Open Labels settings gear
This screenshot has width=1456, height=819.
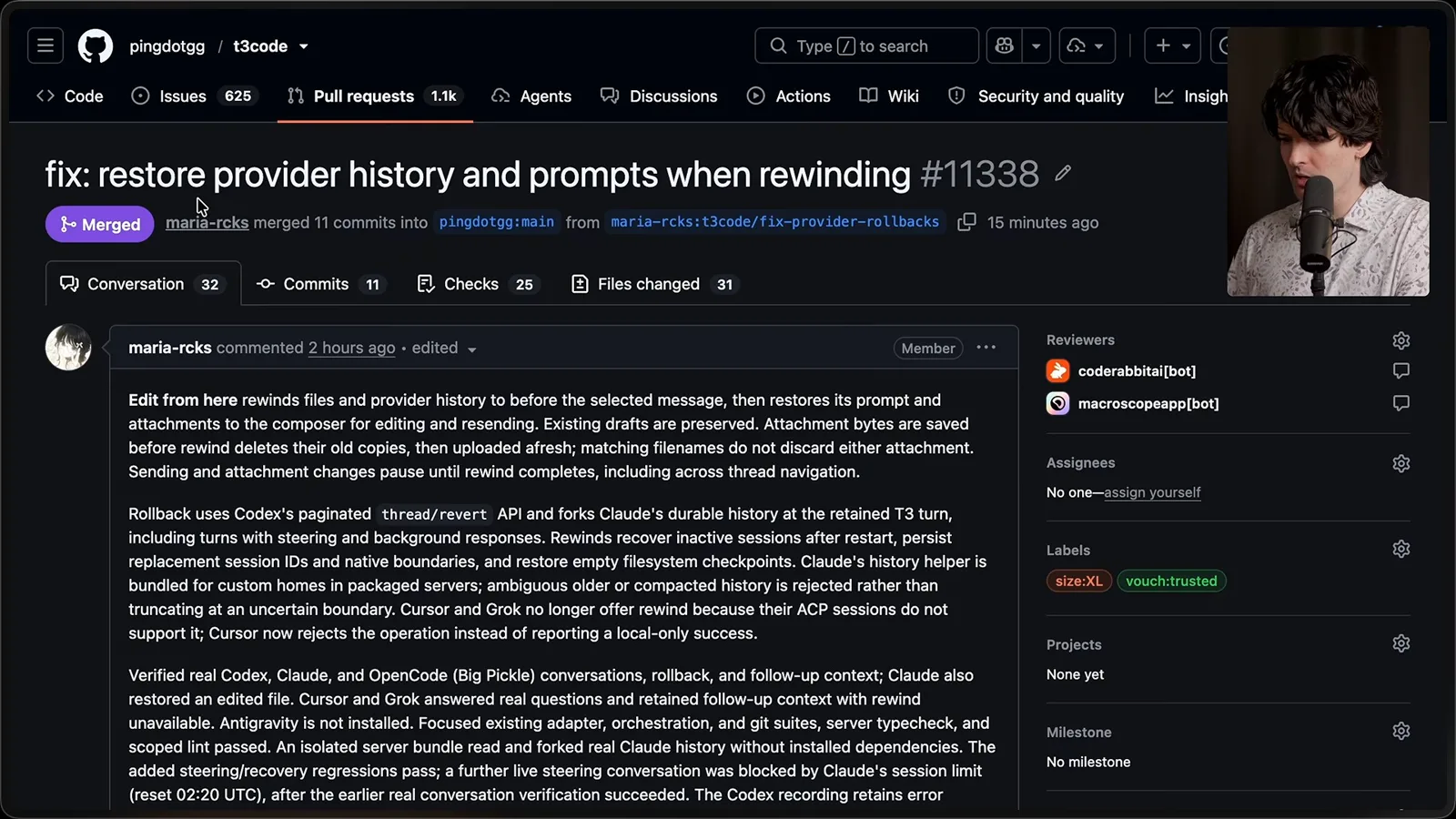pos(1401,549)
